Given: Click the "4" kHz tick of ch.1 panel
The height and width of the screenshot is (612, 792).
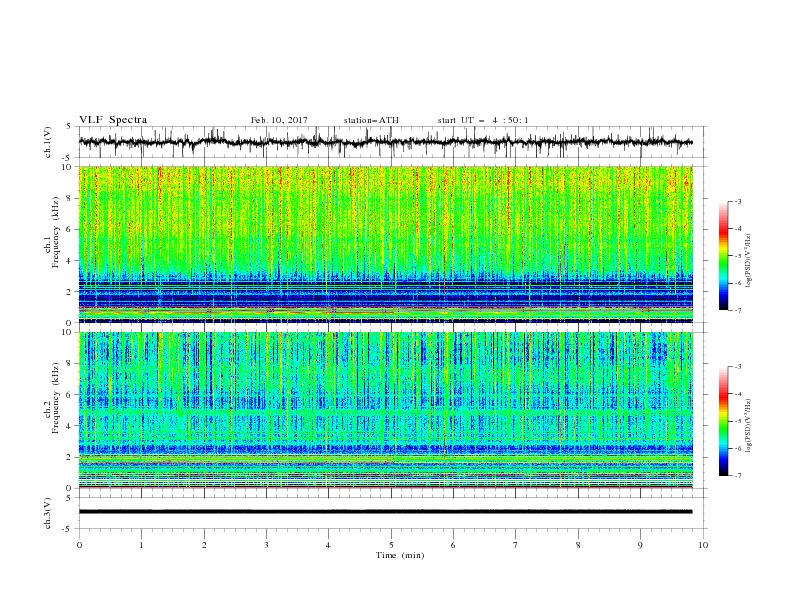Looking at the screenshot, I should pyautogui.click(x=70, y=261).
